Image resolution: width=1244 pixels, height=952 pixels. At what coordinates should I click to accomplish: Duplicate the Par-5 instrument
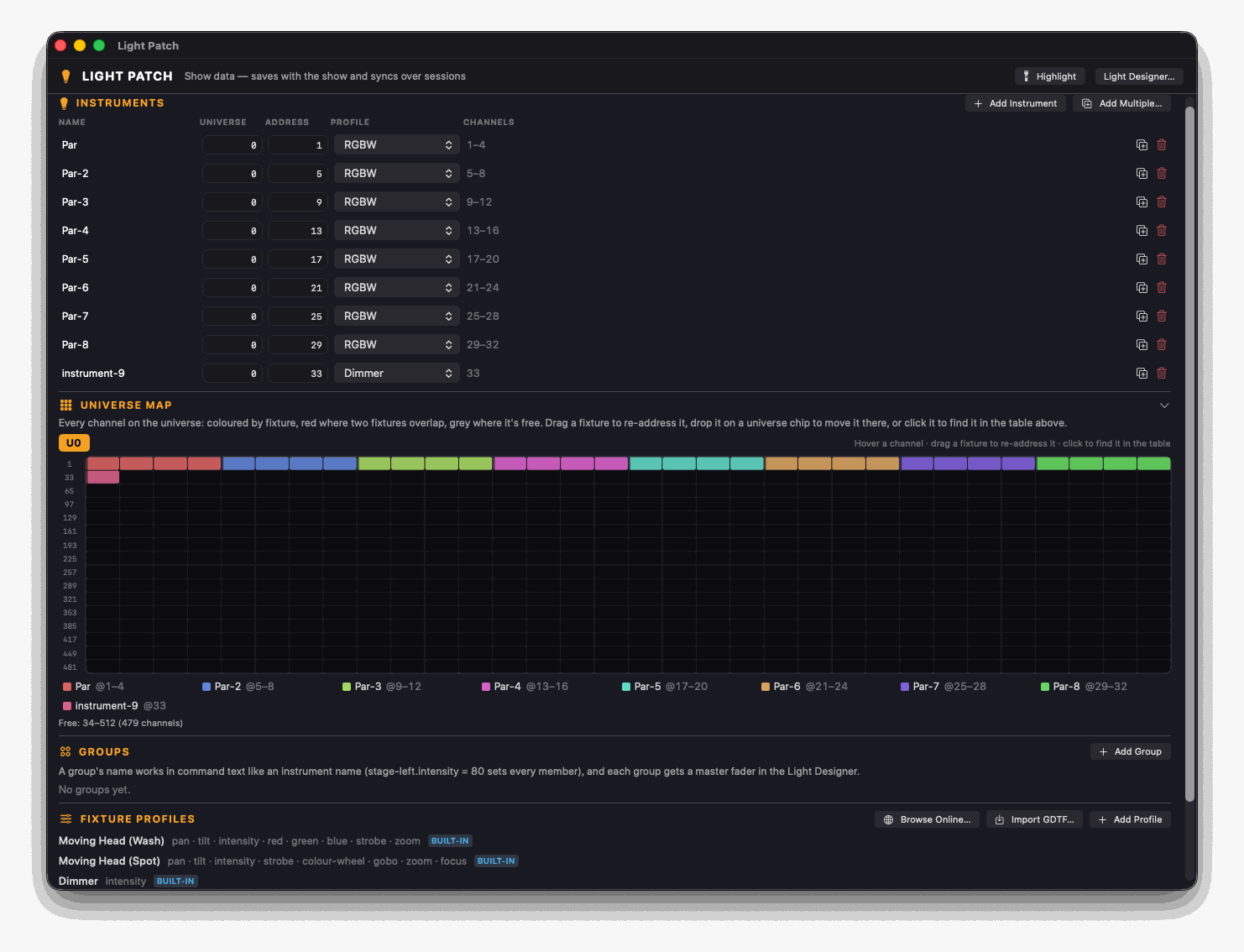[x=1142, y=259]
